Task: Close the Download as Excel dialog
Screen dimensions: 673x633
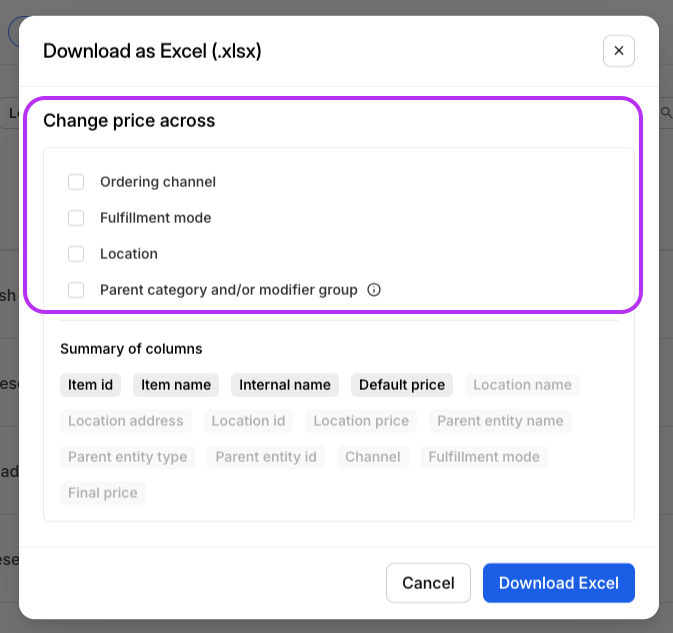Action: tap(619, 51)
